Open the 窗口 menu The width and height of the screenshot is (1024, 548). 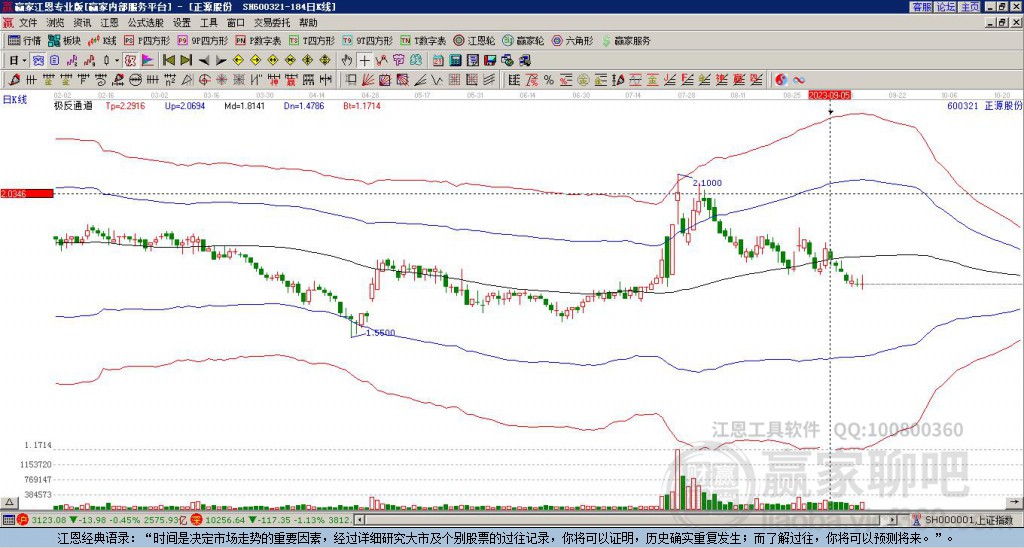pos(236,23)
